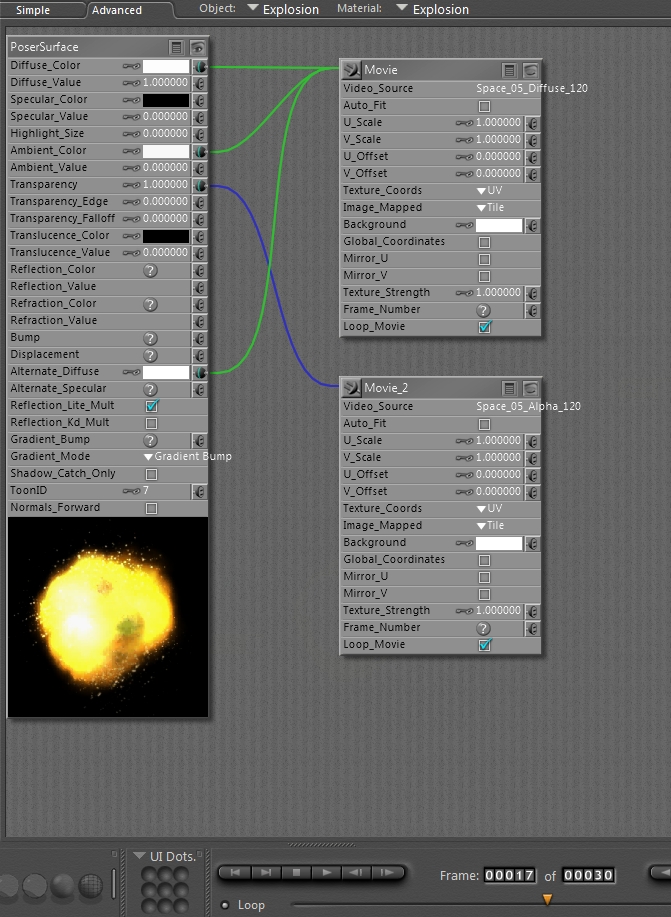Image resolution: width=671 pixels, height=917 pixels.
Task: Click the Movie Frame_Number question mark icon
Action: 483,311
